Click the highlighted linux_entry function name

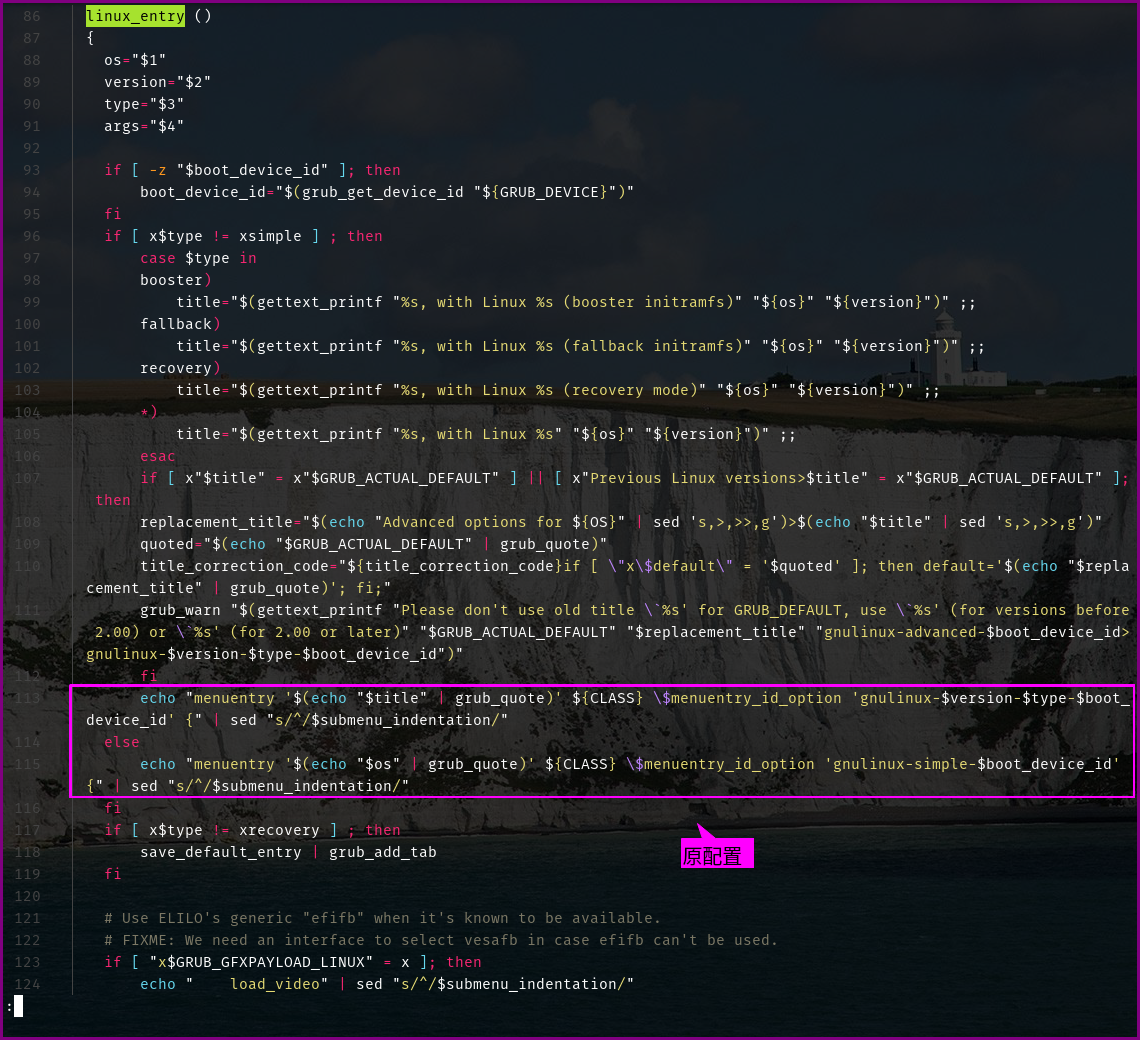135,16
